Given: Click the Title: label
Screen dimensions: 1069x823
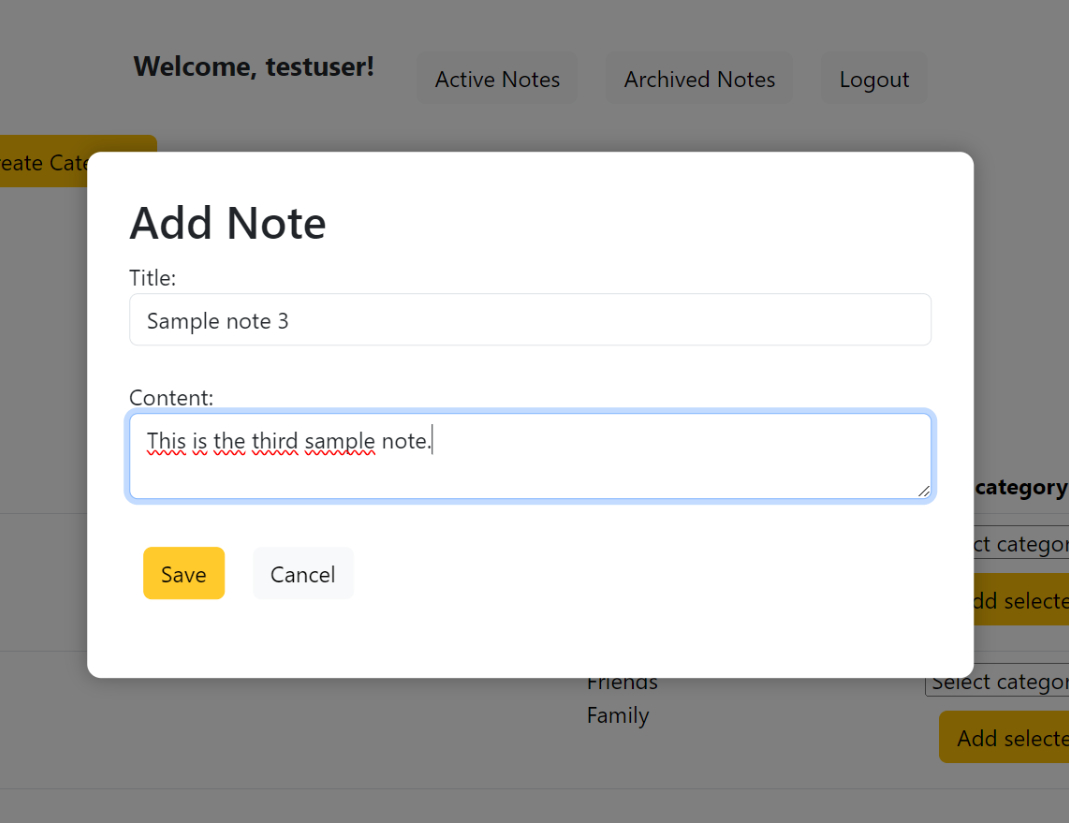Looking at the screenshot, I should pyautogui.click(x=152, y=278).
